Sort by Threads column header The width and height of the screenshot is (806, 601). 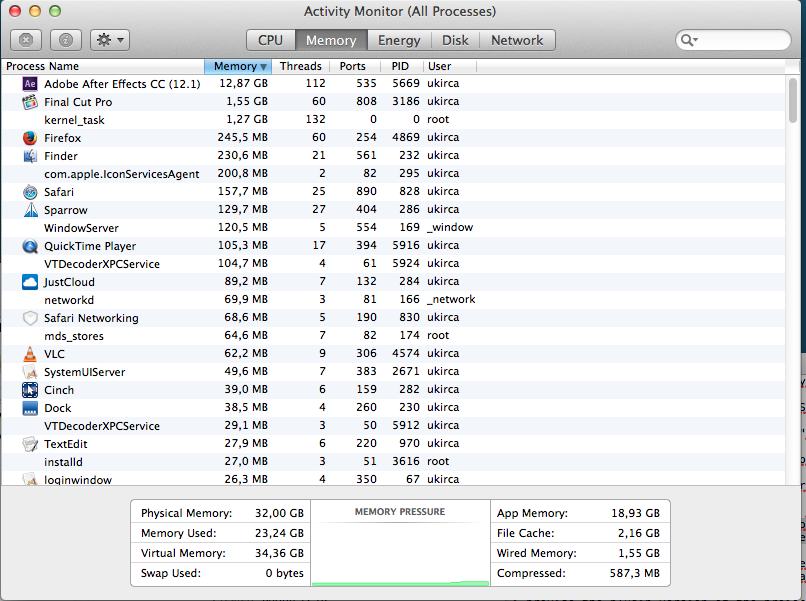click(x=301, y=66)
